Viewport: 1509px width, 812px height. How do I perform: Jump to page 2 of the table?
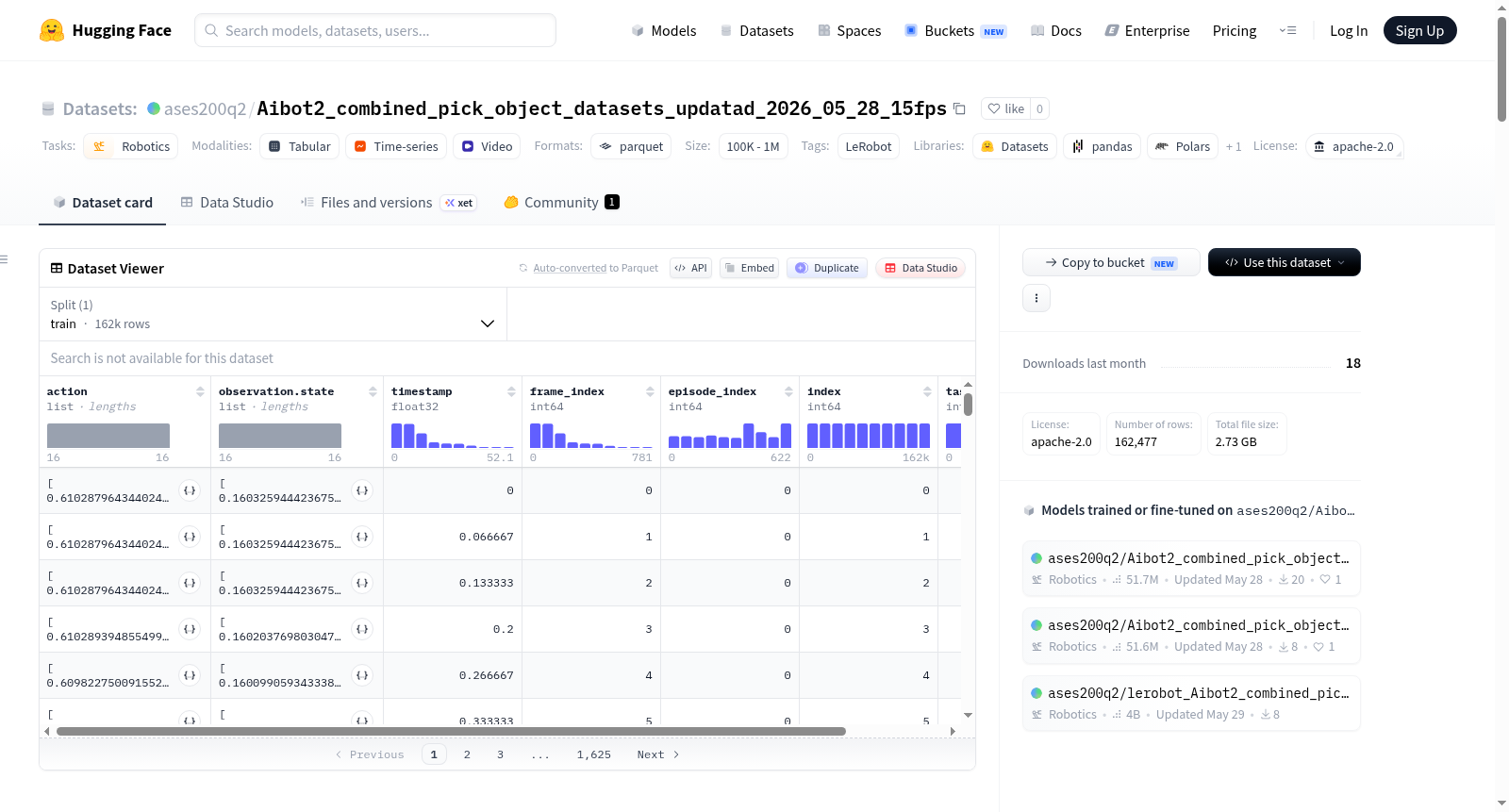point(467,754)
